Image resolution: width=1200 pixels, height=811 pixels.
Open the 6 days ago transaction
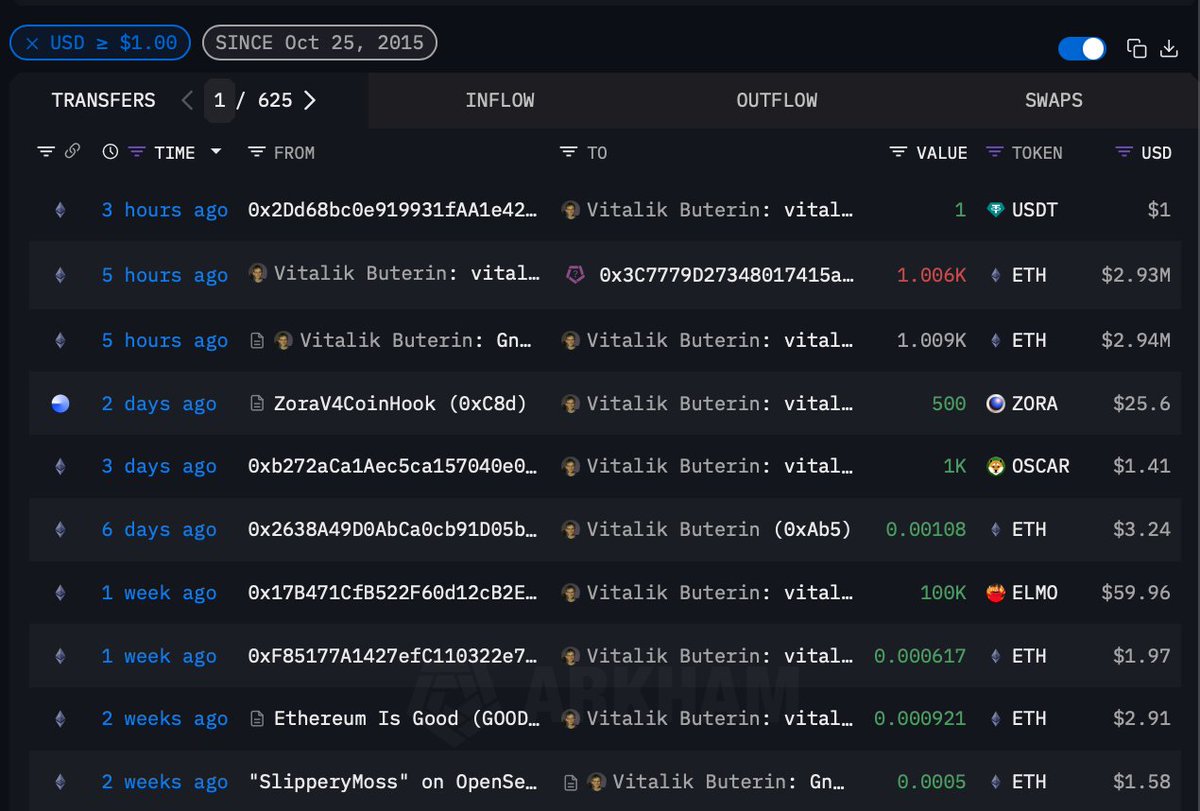[x=159, y=529]
